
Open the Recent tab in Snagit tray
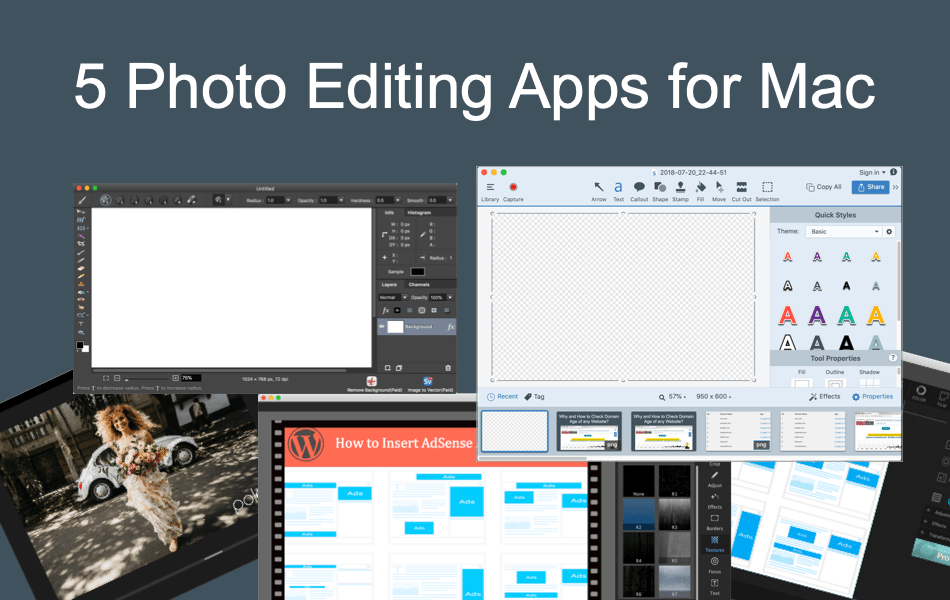click(x=502, y=396)
